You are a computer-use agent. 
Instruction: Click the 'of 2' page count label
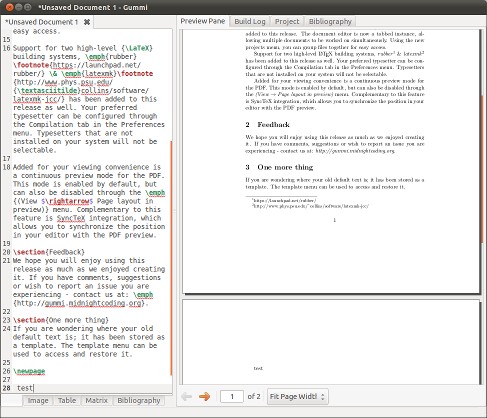point(254,397)
